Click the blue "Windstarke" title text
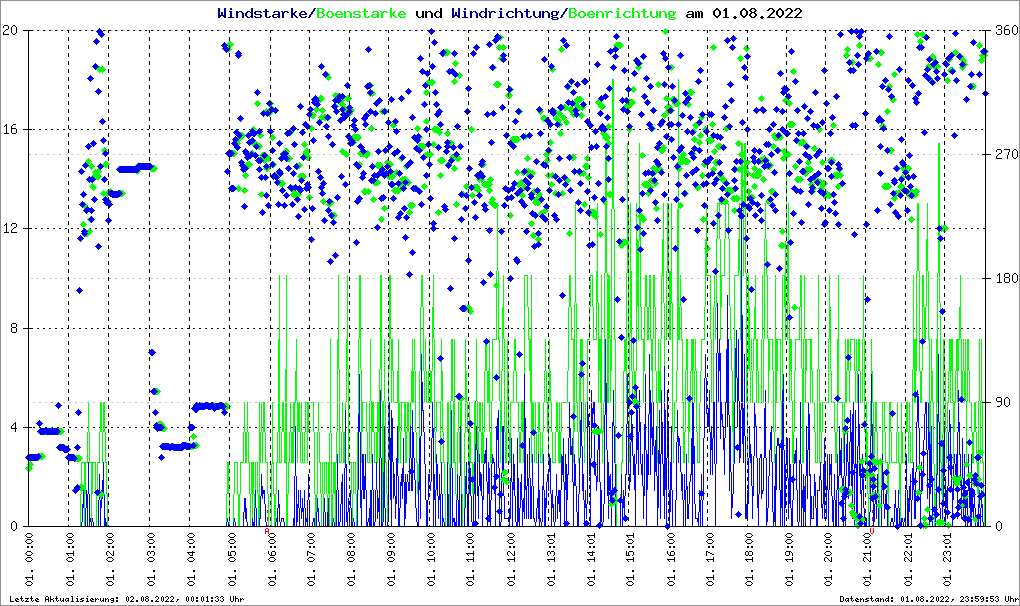Viewport: 1020px width, 606px height. (x=264, y=14)
